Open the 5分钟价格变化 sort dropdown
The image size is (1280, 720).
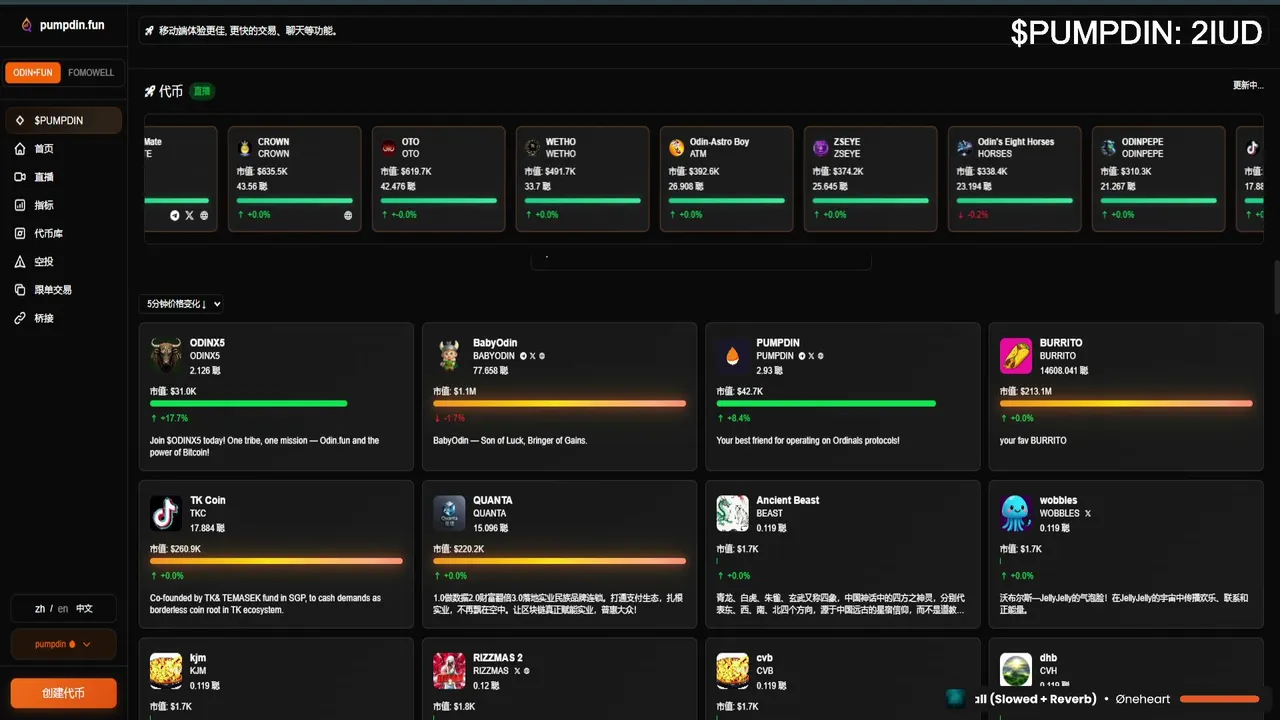pyautogui.click(x=182, y=304)
